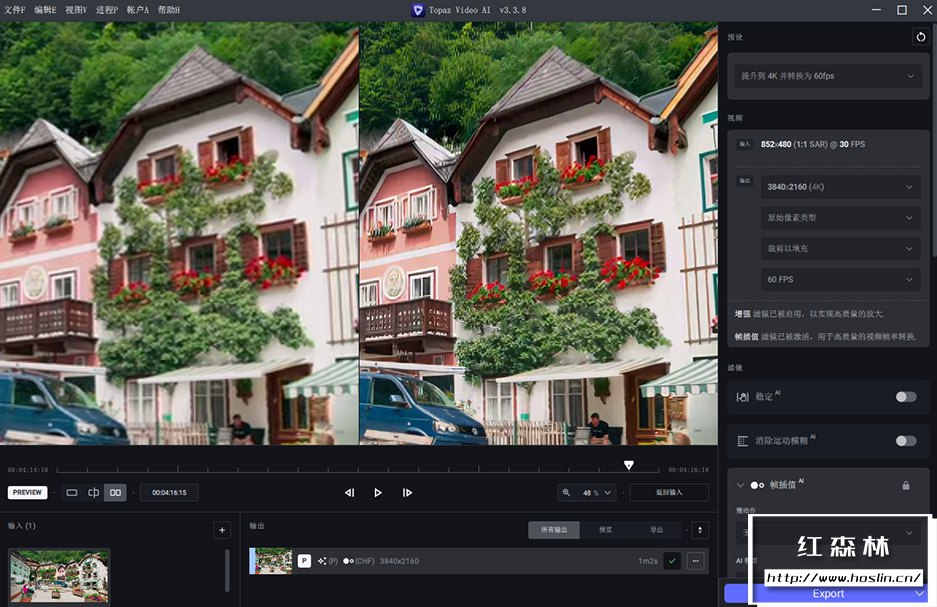
Task: Add input video with plus icon
Action: pos(222,530)
